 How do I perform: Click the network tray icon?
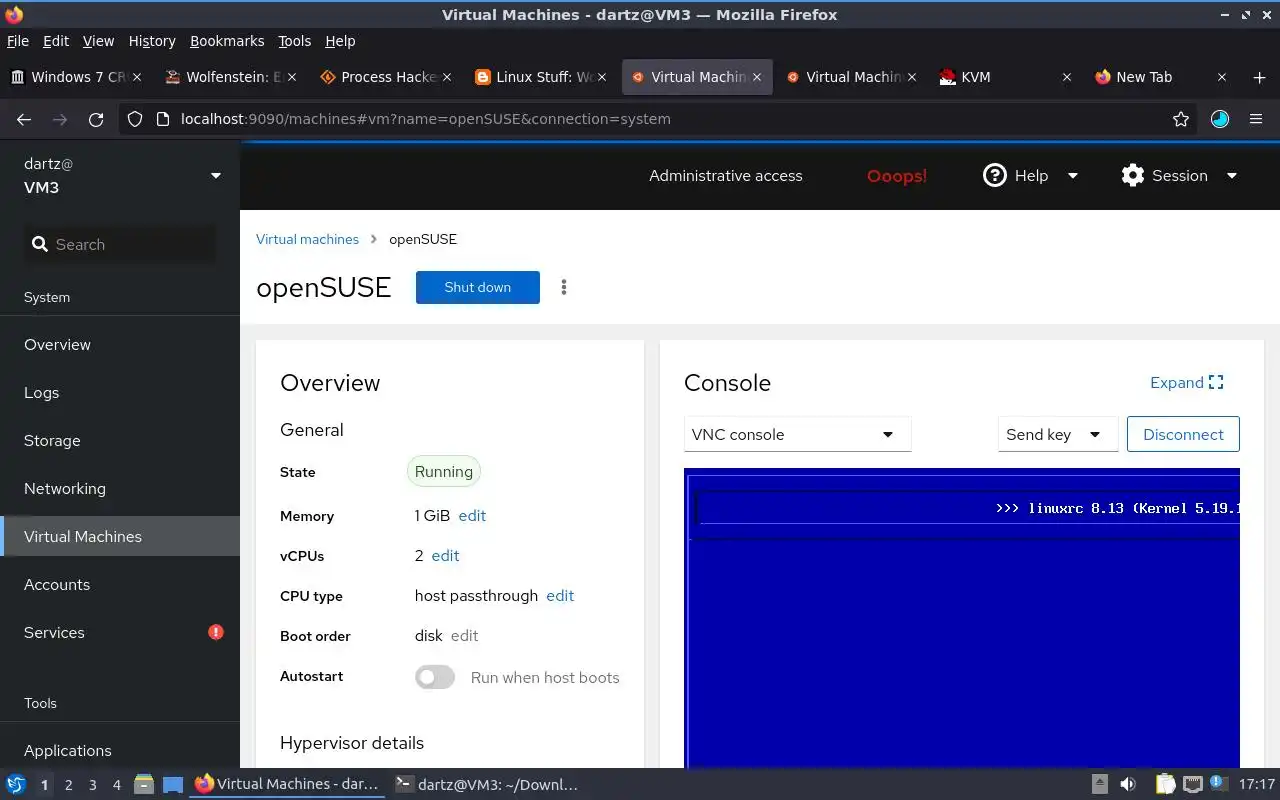[1192, 784]
